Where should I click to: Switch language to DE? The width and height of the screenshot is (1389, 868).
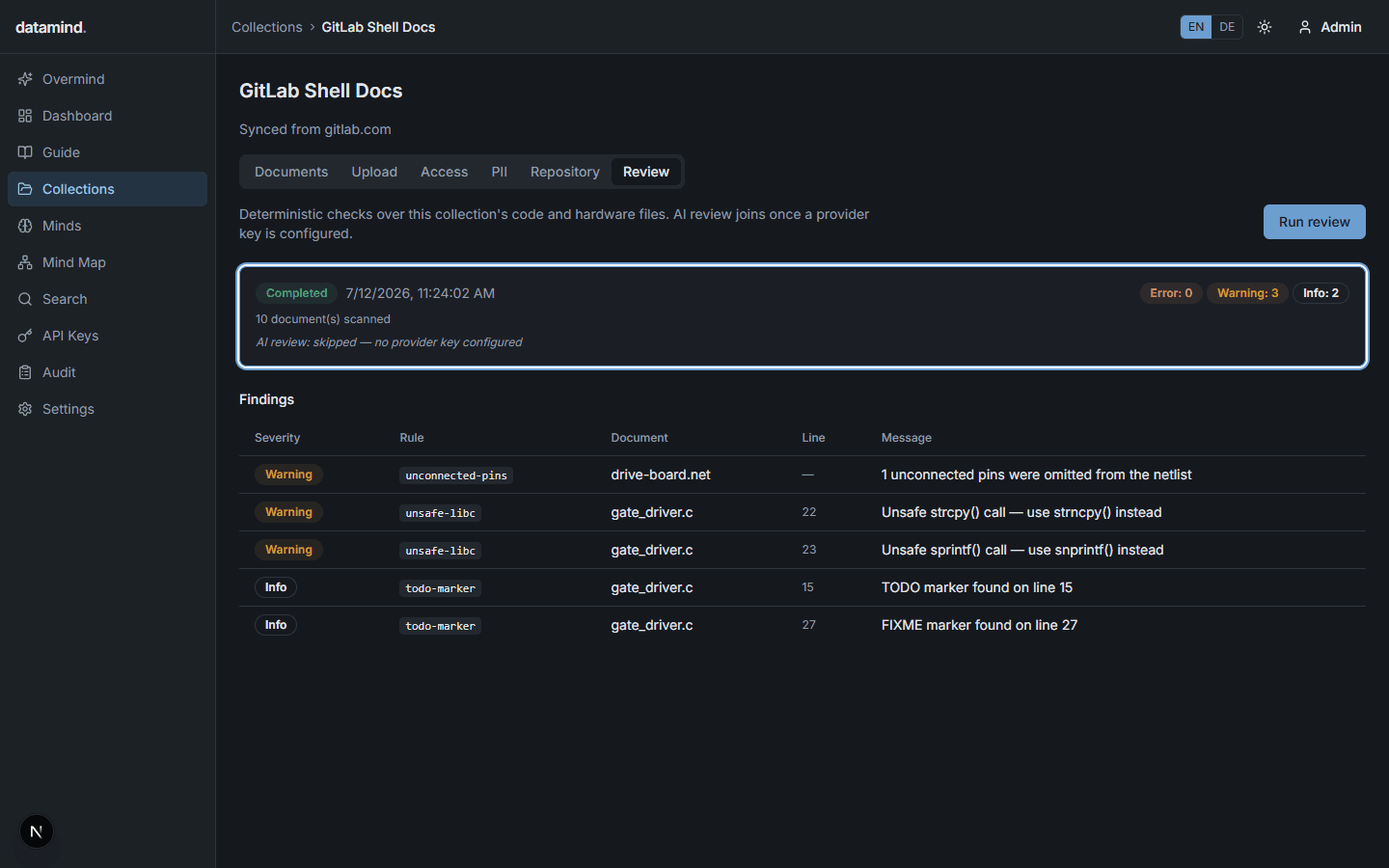click(1227, 27)
